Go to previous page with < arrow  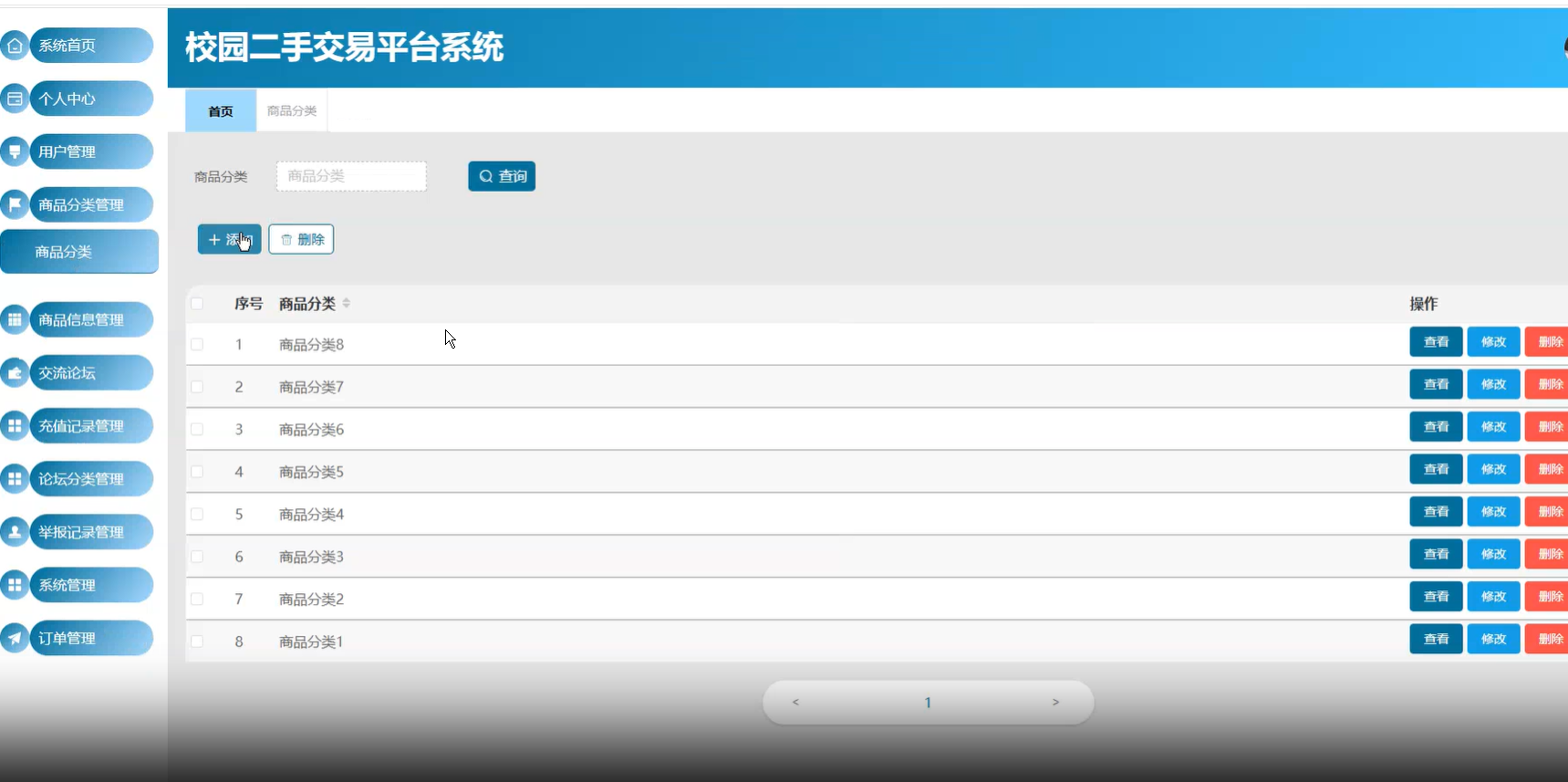[x=795, y=702]
